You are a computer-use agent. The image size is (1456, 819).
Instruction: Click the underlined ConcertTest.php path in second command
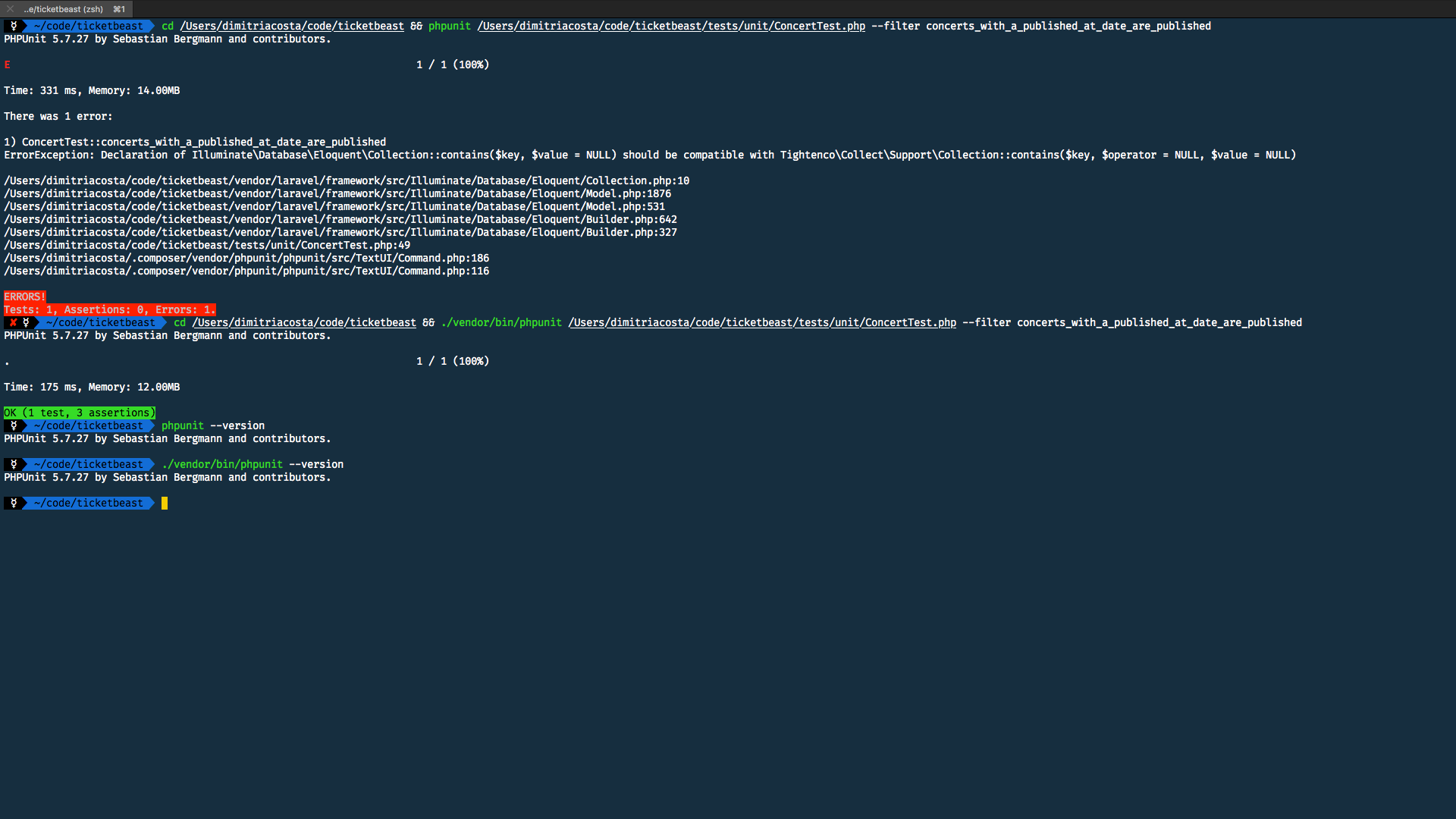[762, 322]
